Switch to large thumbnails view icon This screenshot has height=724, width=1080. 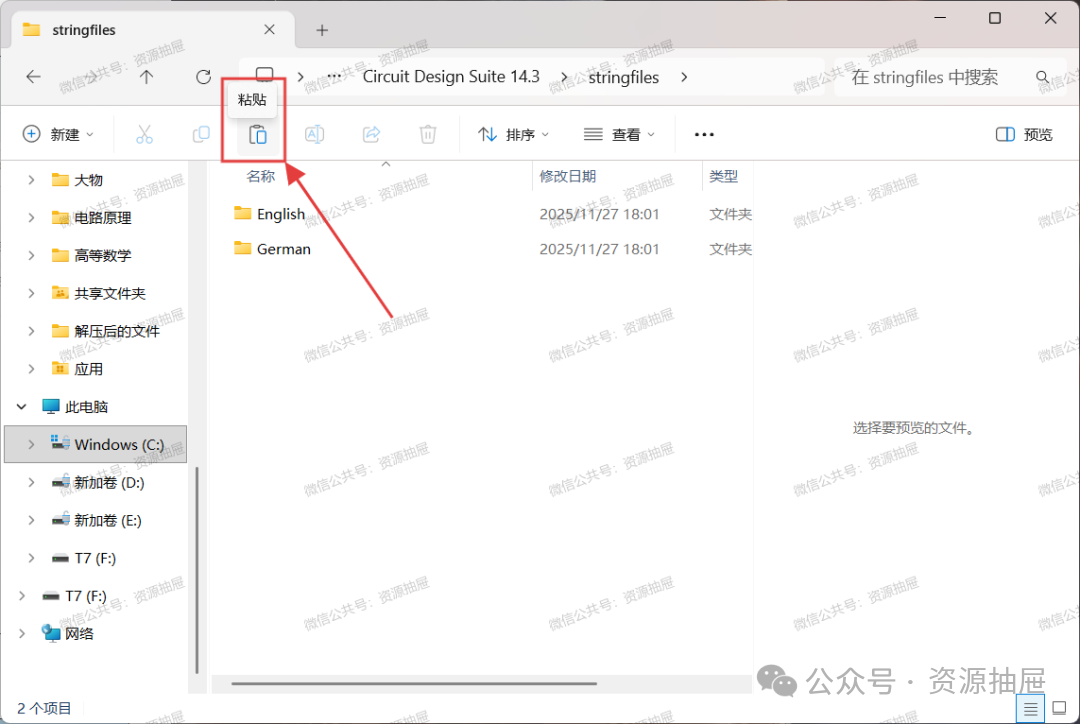1059,707
